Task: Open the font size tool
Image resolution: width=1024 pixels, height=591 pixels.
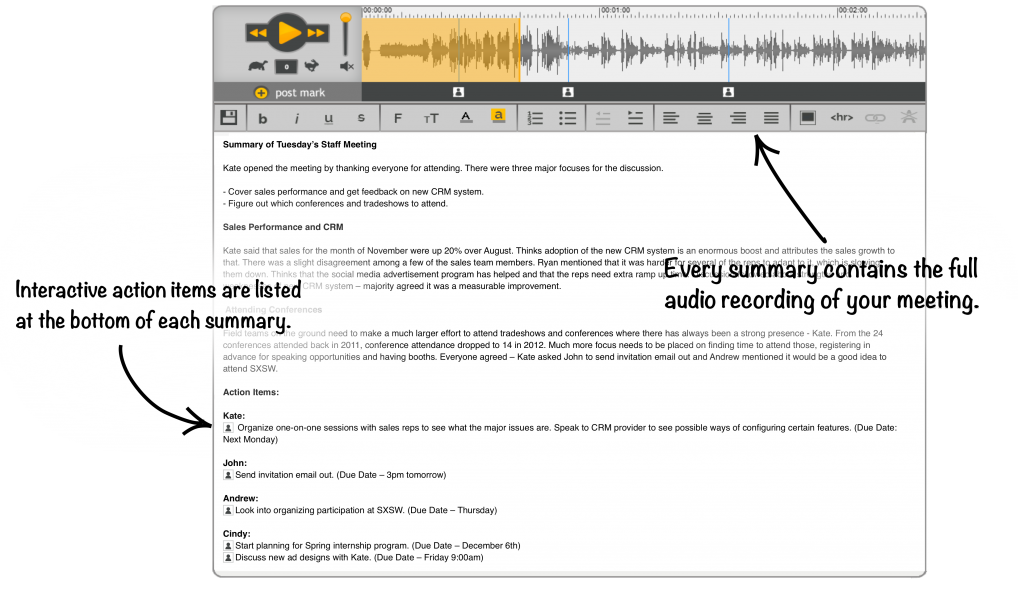Action: (x=431, y=118)
